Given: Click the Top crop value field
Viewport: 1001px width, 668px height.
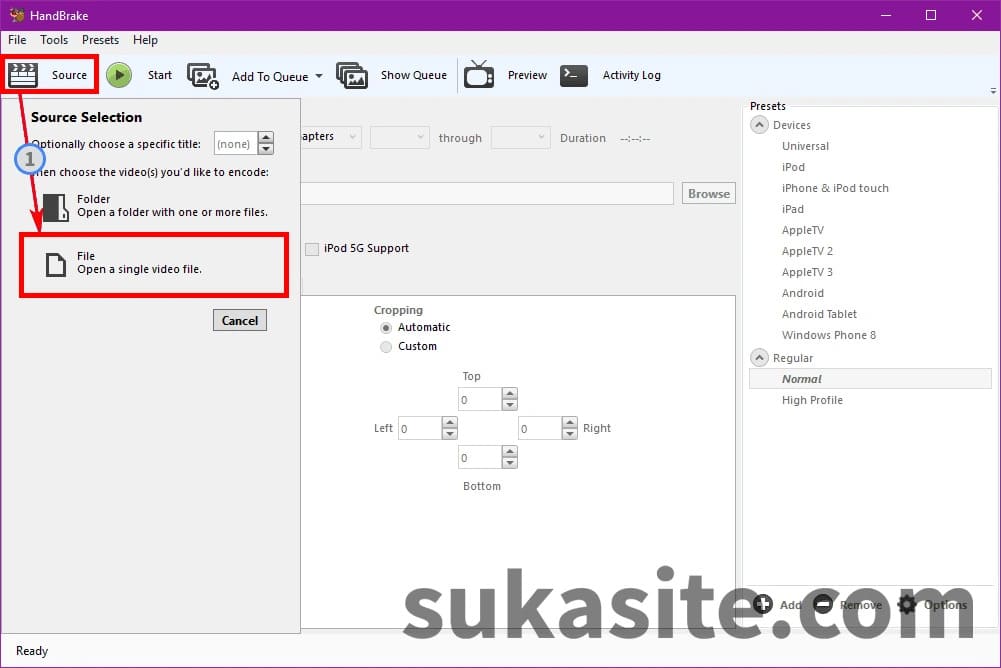Looking at the screenshot, I should click(480, 399).
